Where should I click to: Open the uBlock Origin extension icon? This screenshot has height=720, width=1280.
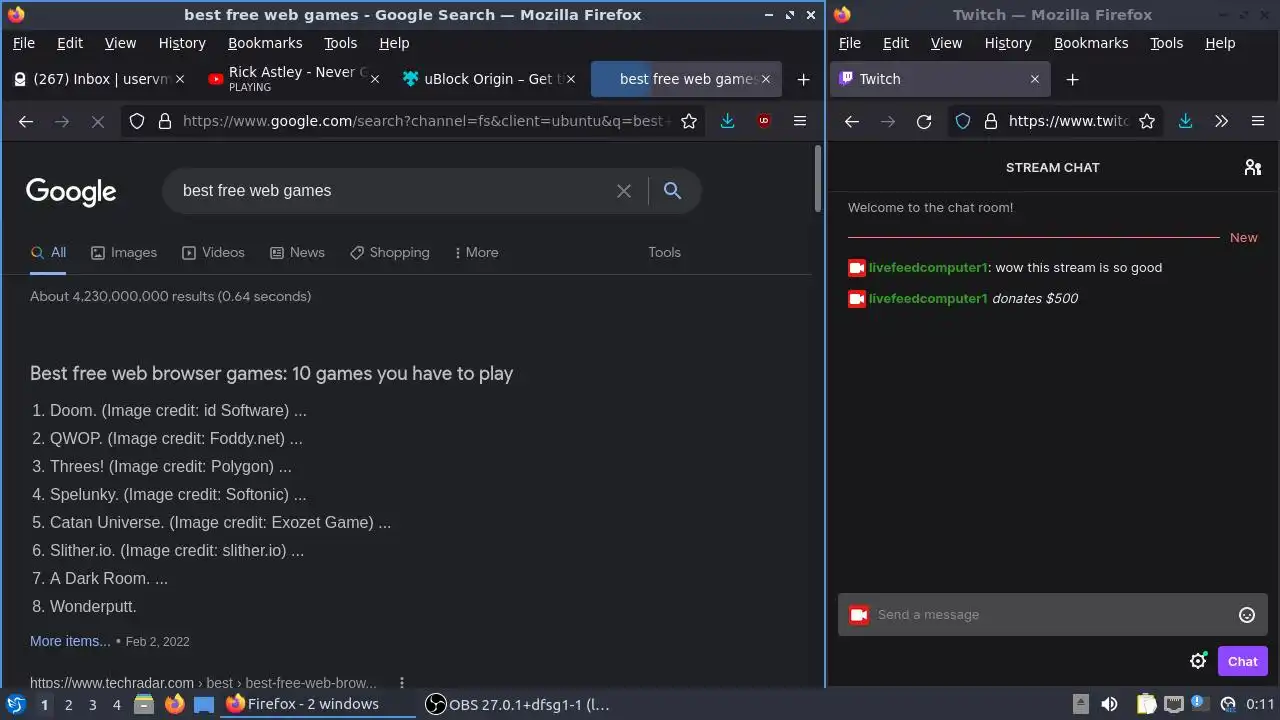tap(764, 121)
